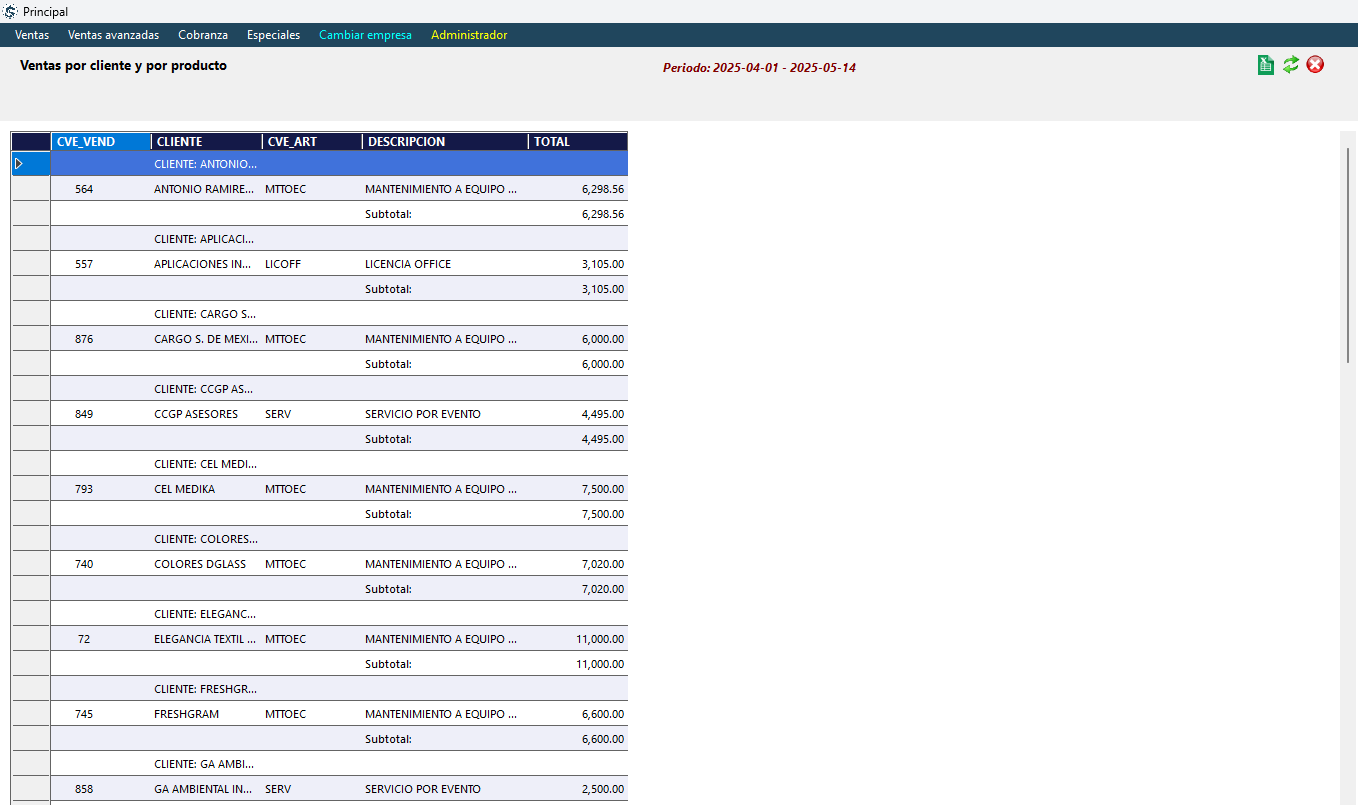Viewport: 1358px width, 807px height.
Task: Click the 11,000.00 total for ELEGANCIA TEXTIL
Action: point(600,639)
